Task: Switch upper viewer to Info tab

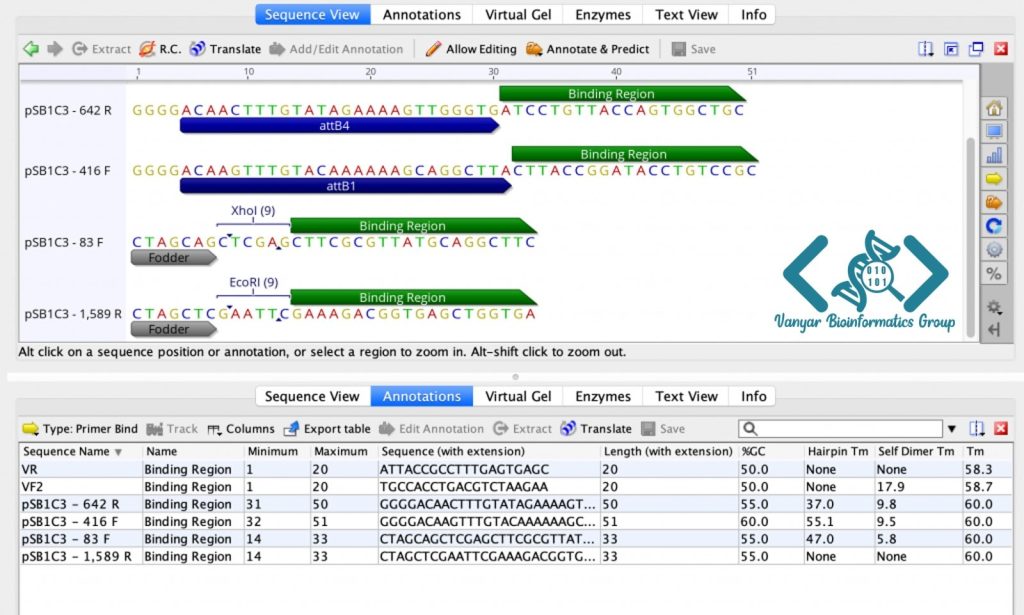Action: point(753,14)
